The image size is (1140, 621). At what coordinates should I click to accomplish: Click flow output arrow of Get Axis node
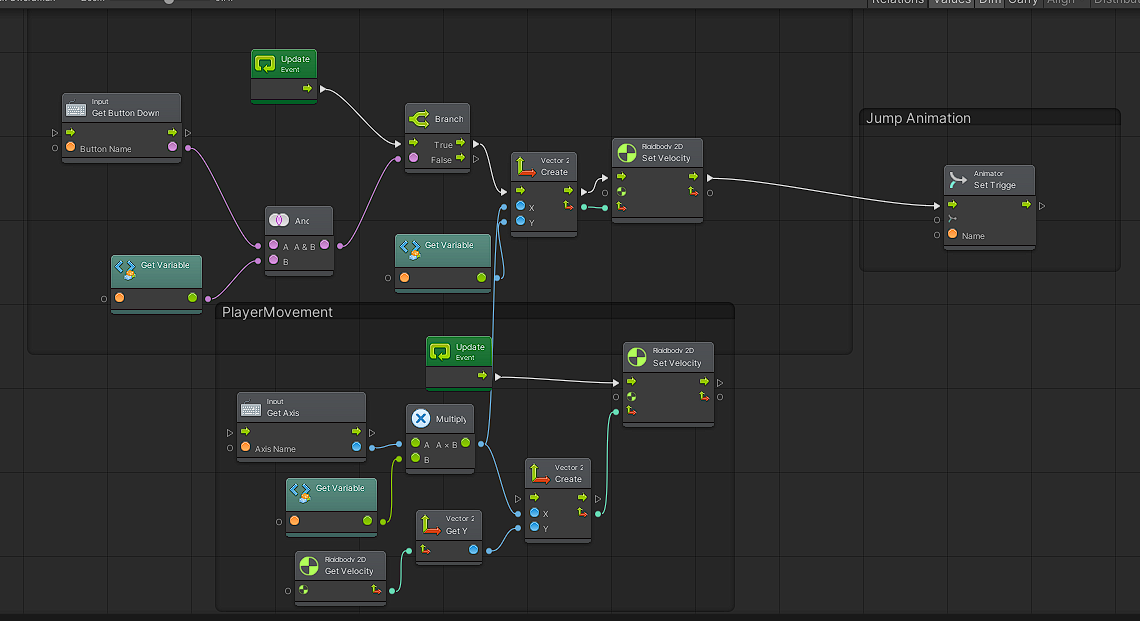coord(356,432)
